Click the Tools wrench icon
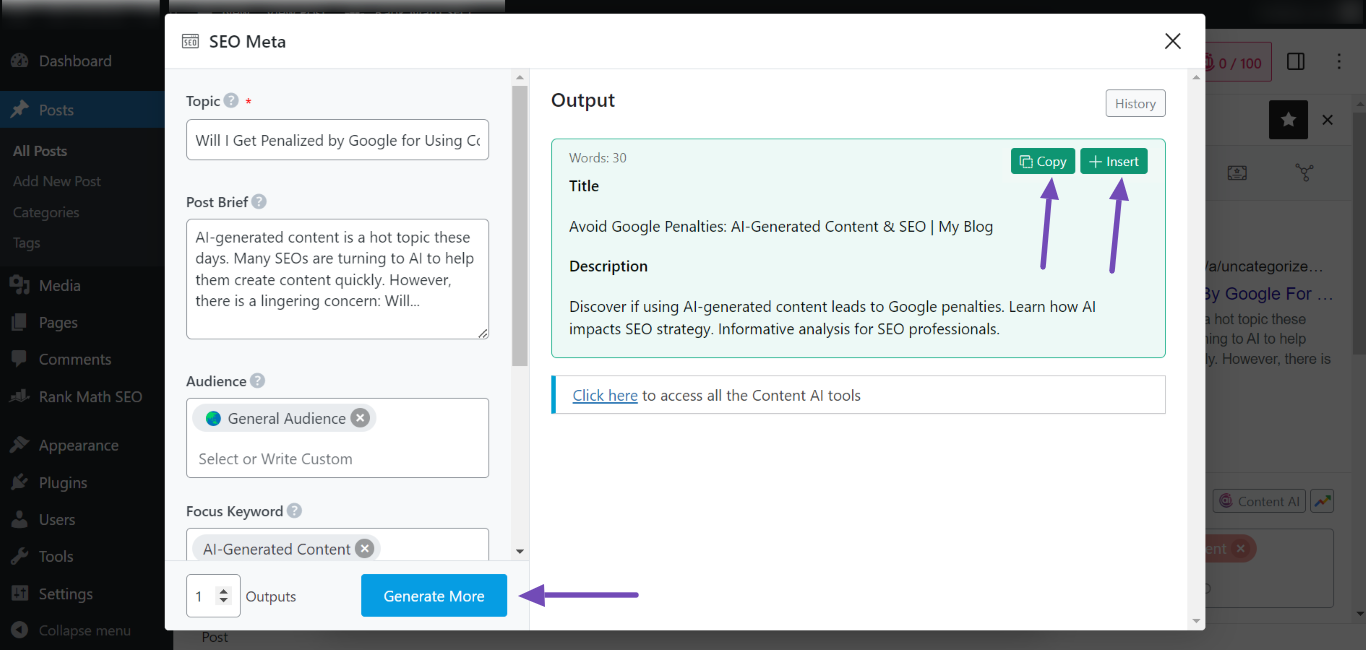1366x650 pixels. [x=19, y=556]
